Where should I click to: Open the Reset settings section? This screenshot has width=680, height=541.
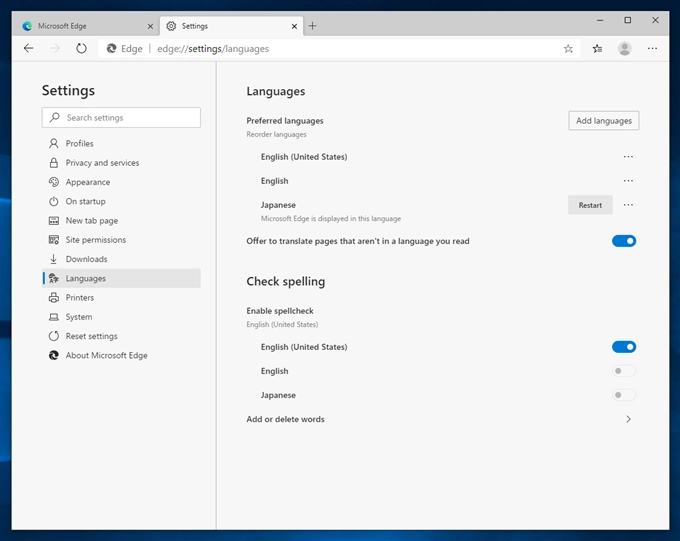(x=121, y=336)
